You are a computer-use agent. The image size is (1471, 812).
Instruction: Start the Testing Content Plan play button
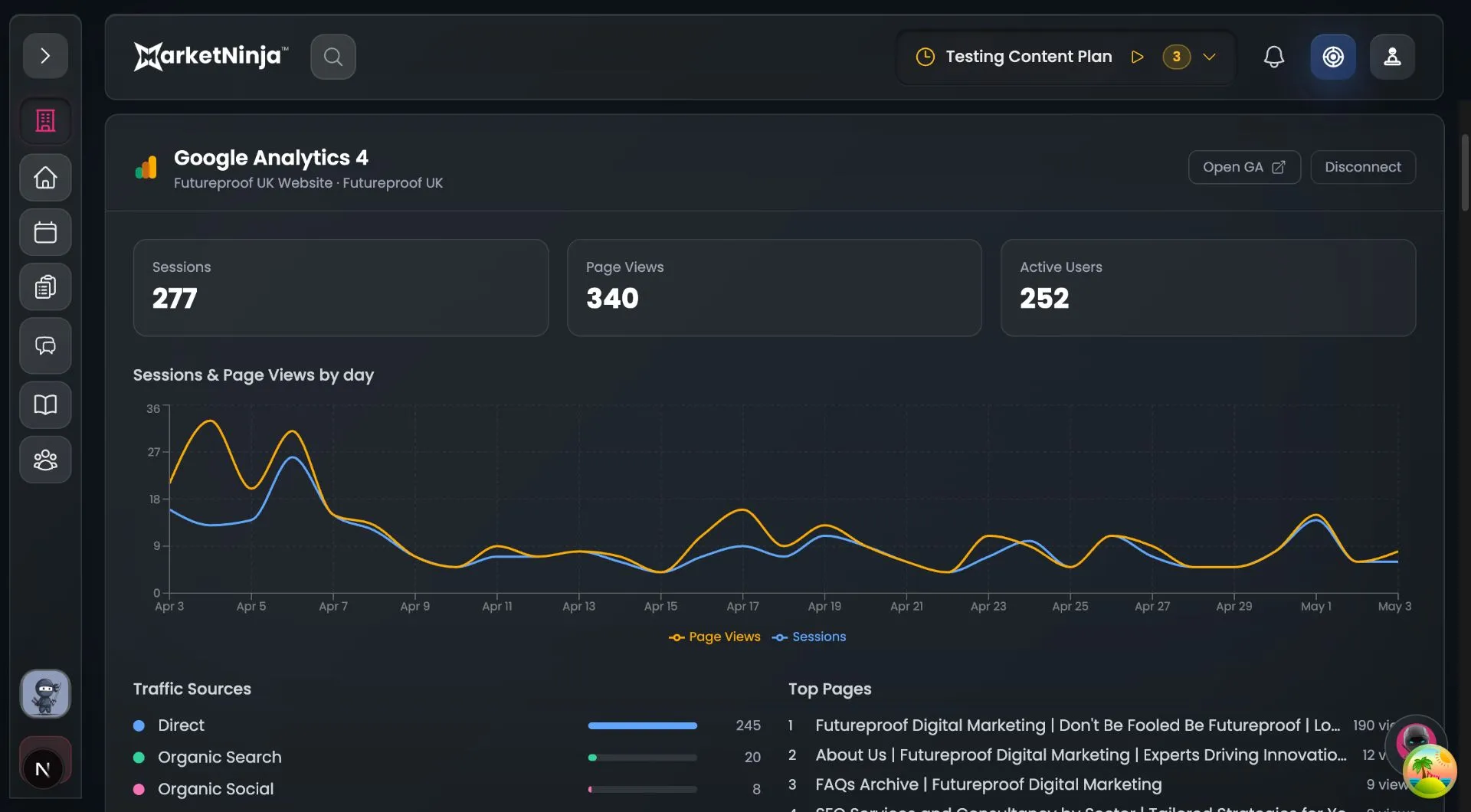(1138, 57)
